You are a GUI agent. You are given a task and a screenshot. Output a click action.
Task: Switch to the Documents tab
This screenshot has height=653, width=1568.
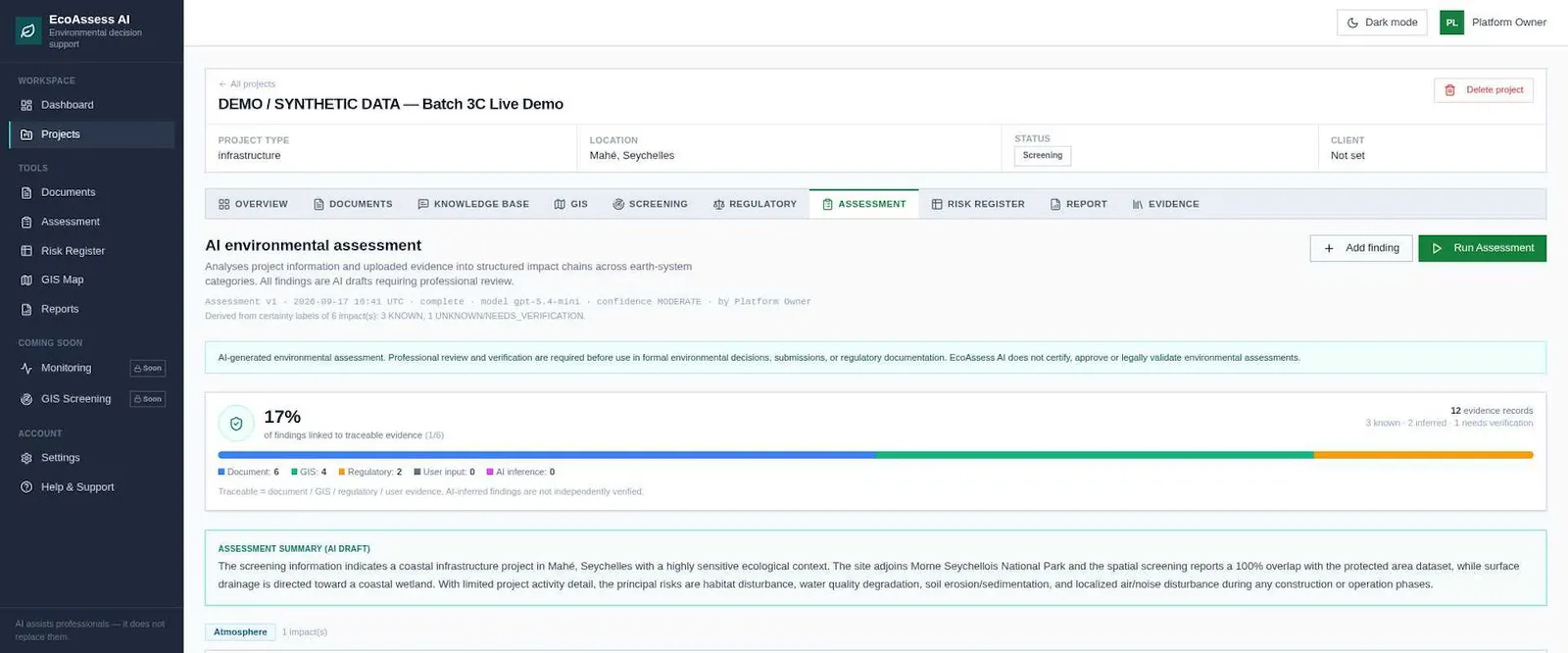[353, 204]
